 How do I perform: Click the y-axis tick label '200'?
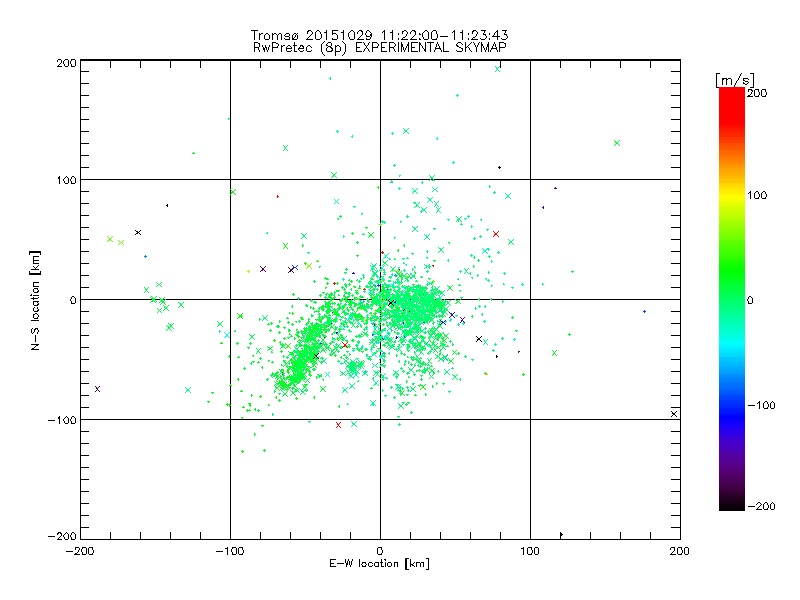(x=66, y=63)
